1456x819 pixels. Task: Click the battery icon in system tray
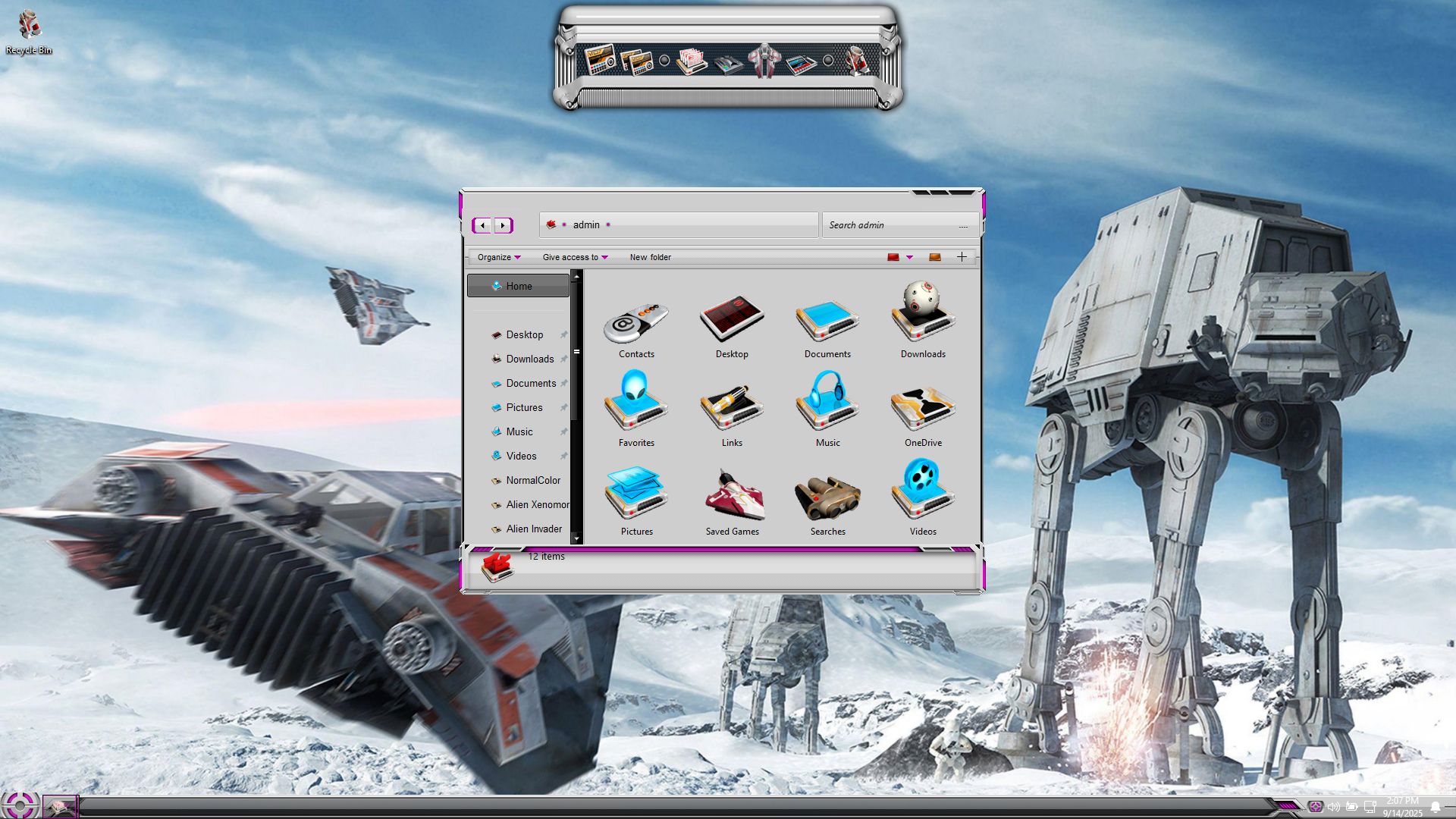pos(1351,807)
